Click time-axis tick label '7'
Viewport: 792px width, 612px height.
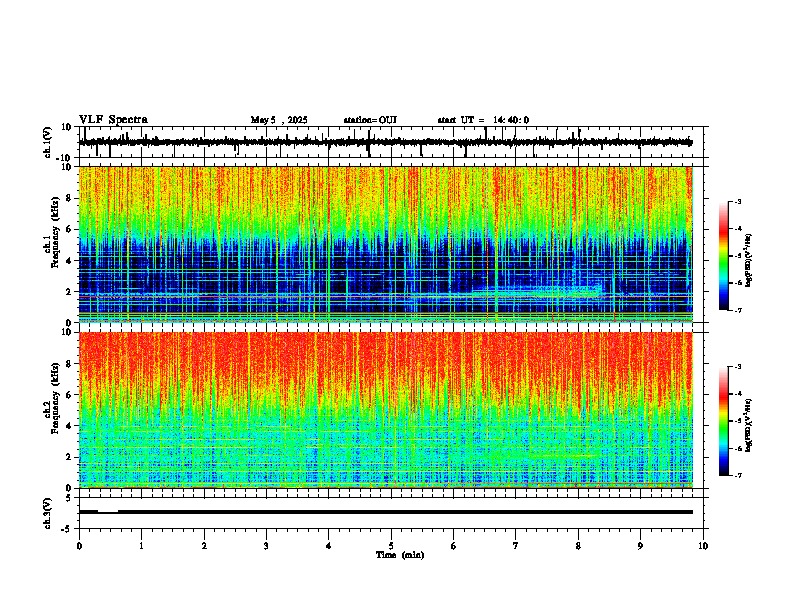click(x=516, y=546)
